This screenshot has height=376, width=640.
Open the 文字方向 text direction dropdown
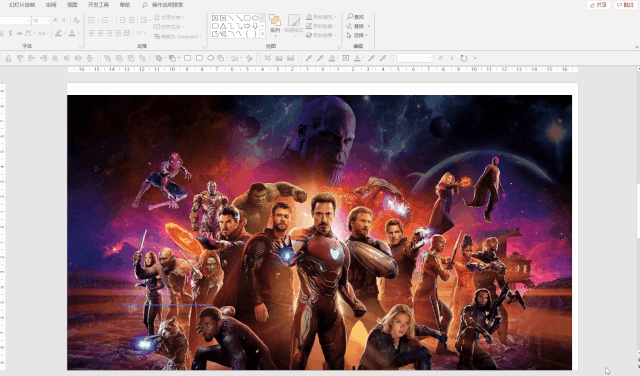pos(169,17)
